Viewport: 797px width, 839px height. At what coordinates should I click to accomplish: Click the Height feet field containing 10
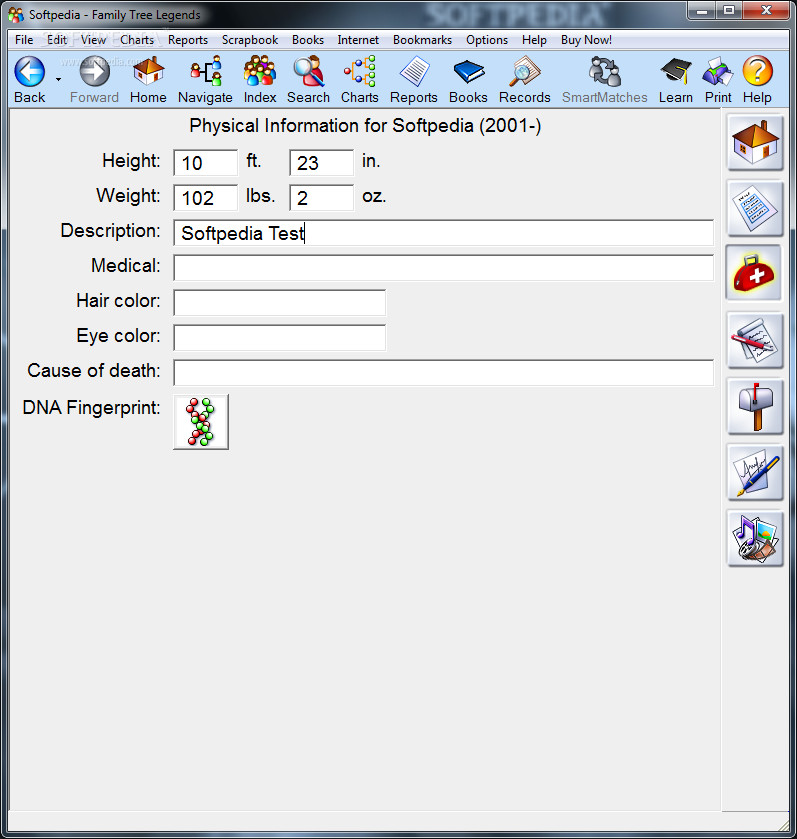205,163
